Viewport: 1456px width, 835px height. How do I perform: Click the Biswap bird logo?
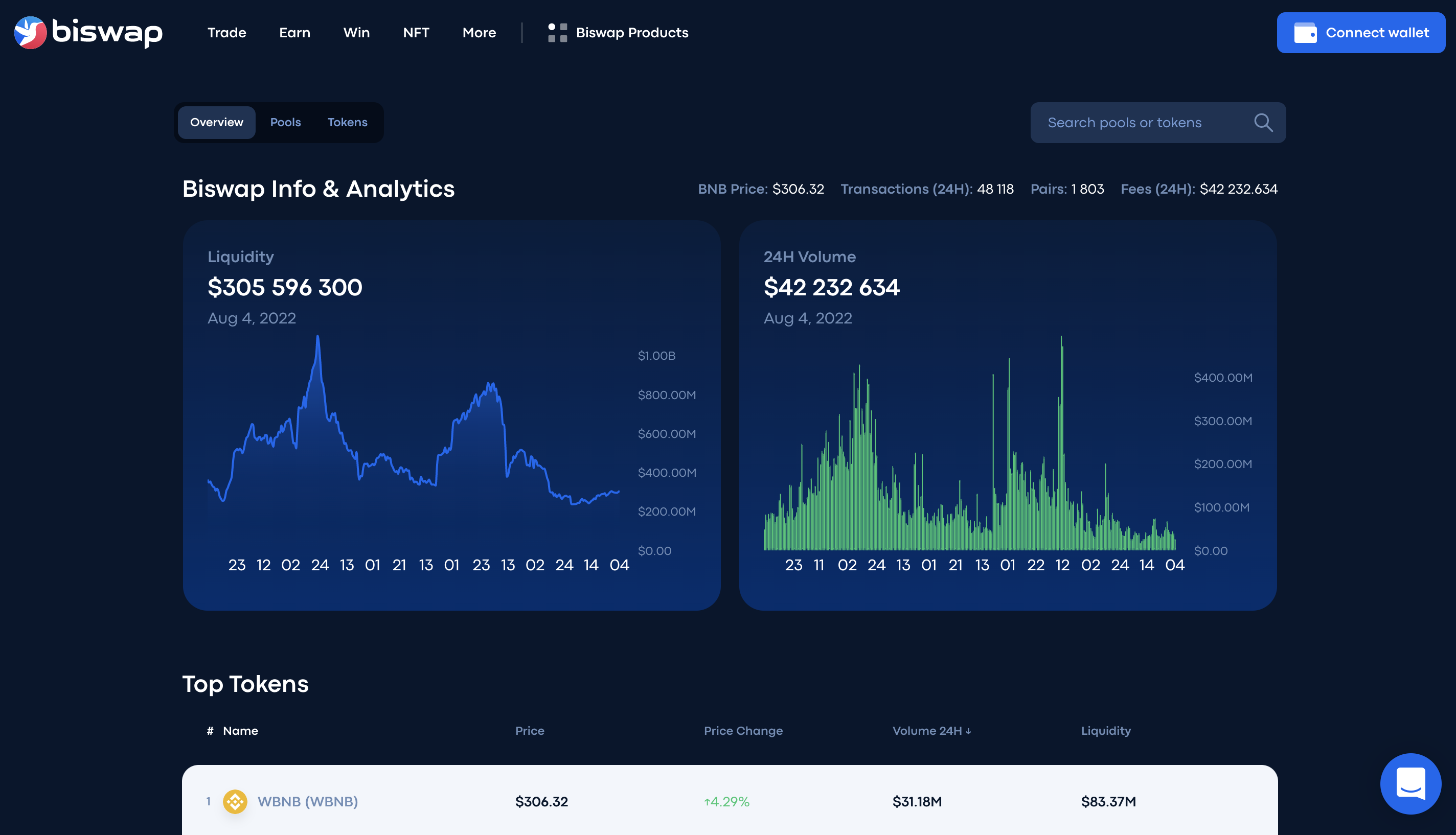tap(30, 32)
